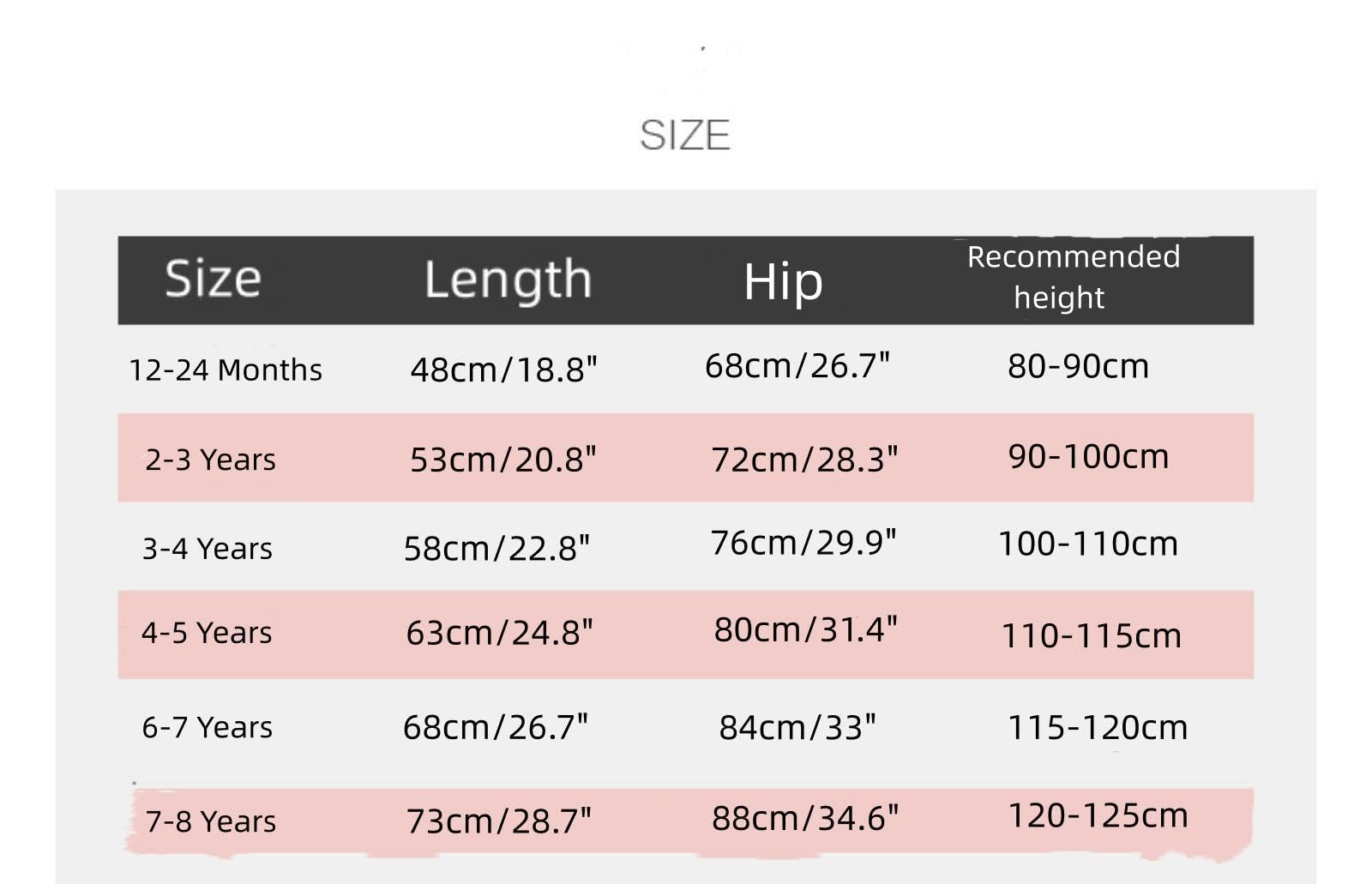
Task: Click the 73cm/28.7" length value
Action: [499, 821]
